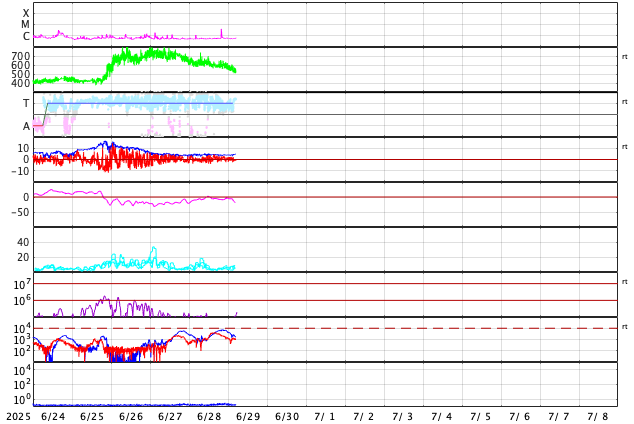Click the 6/24 date label on time axis
Screen dimensions: 634x424
53,417
